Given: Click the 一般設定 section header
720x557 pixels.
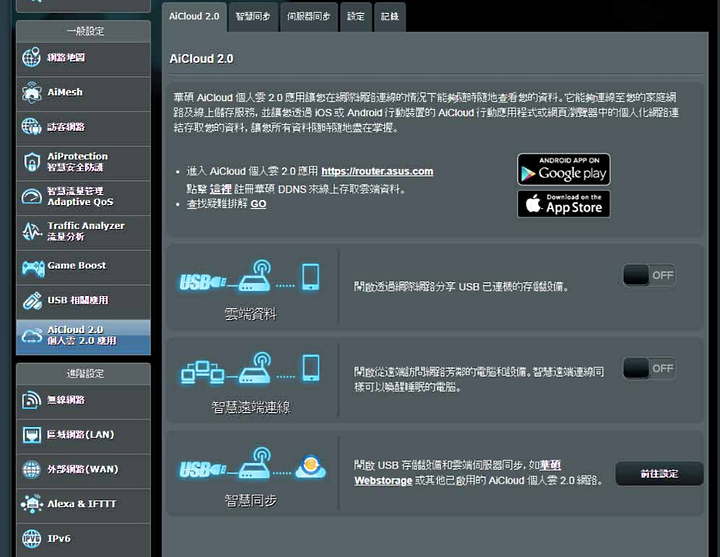Looking at the screenshot, I should click(x=85, y=31).
